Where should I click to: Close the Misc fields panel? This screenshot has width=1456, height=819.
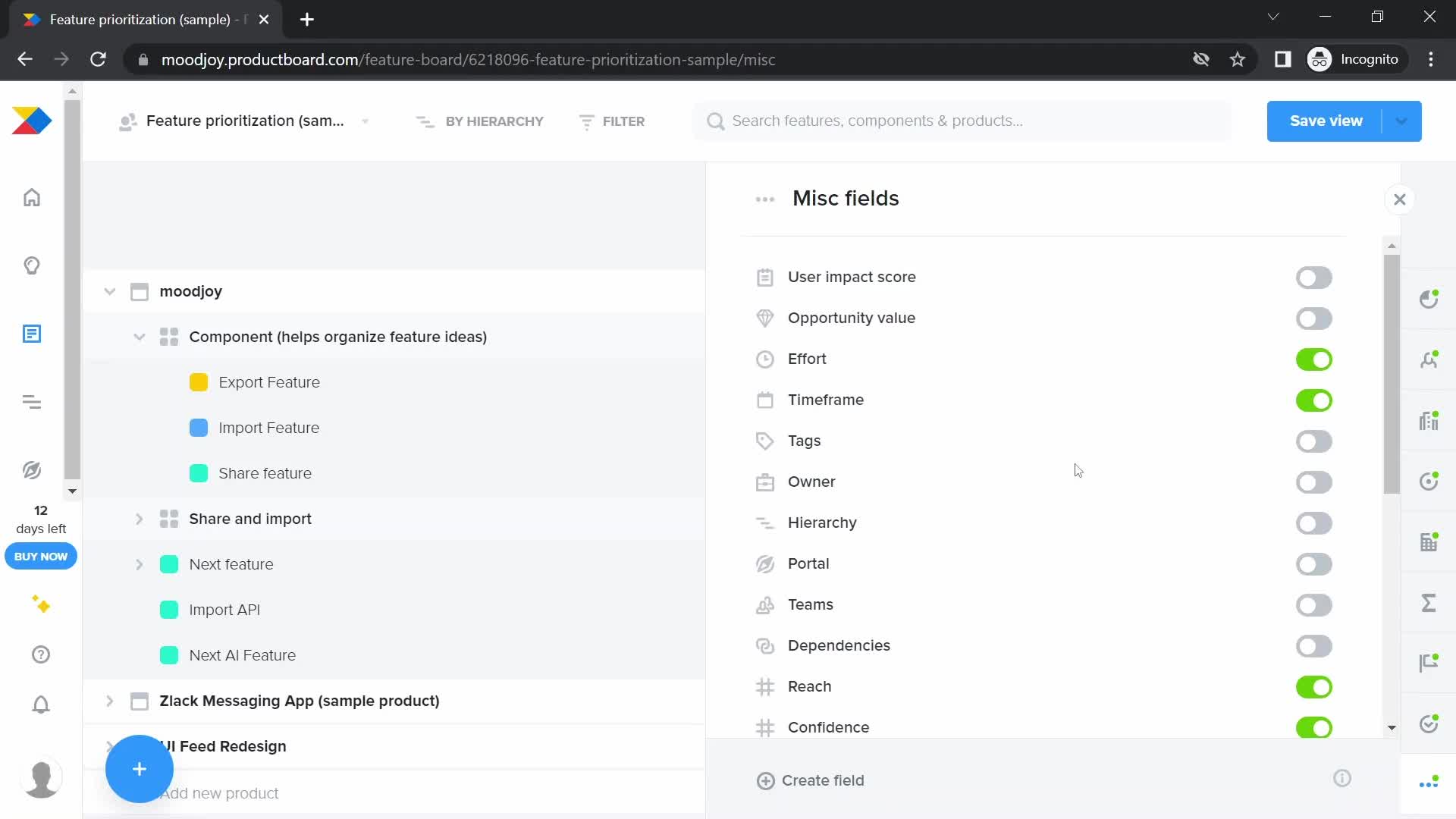(1400, 199)
